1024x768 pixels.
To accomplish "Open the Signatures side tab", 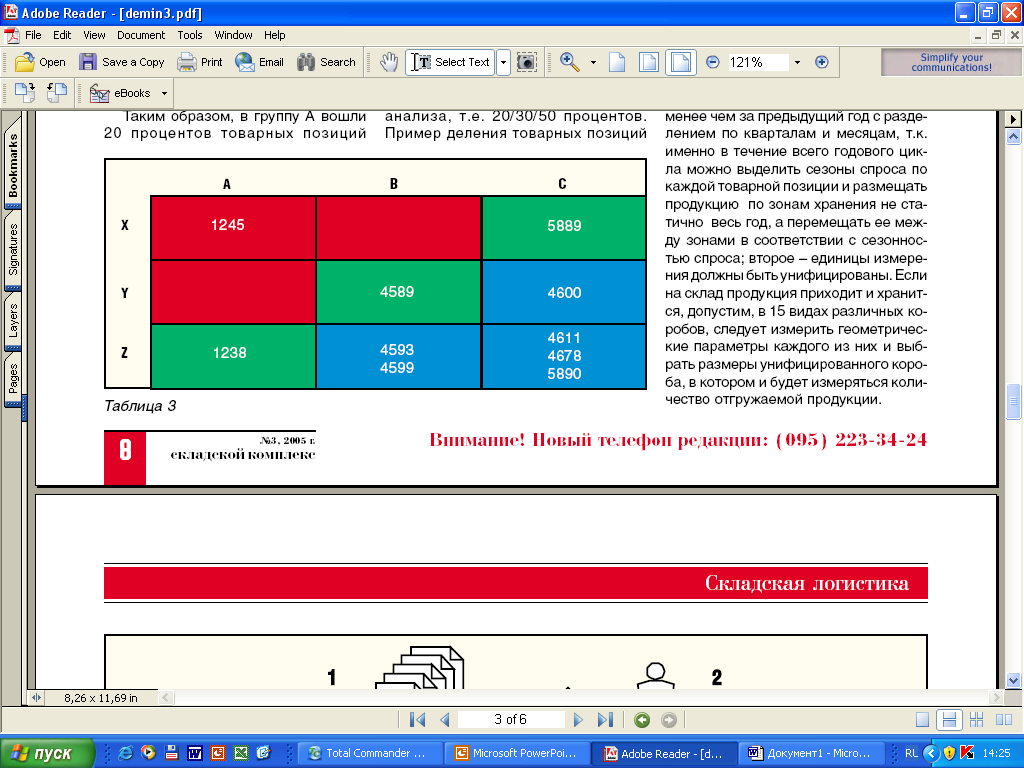I will [12, 250].
